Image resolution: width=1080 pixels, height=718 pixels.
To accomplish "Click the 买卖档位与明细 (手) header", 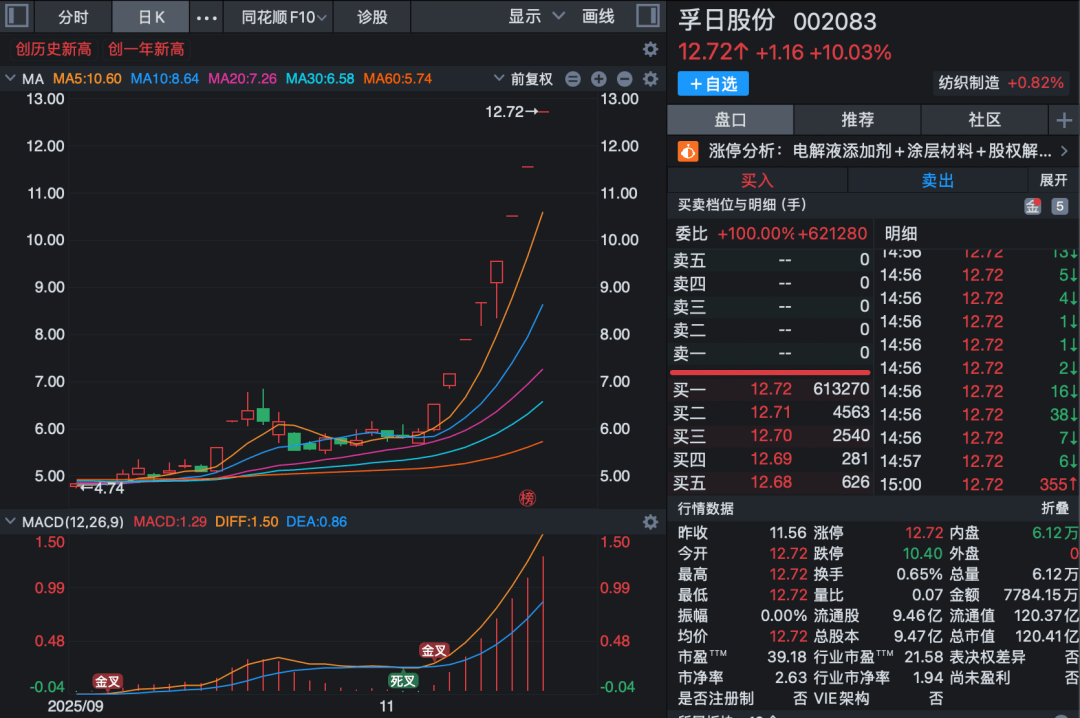I will coord(742,205).
